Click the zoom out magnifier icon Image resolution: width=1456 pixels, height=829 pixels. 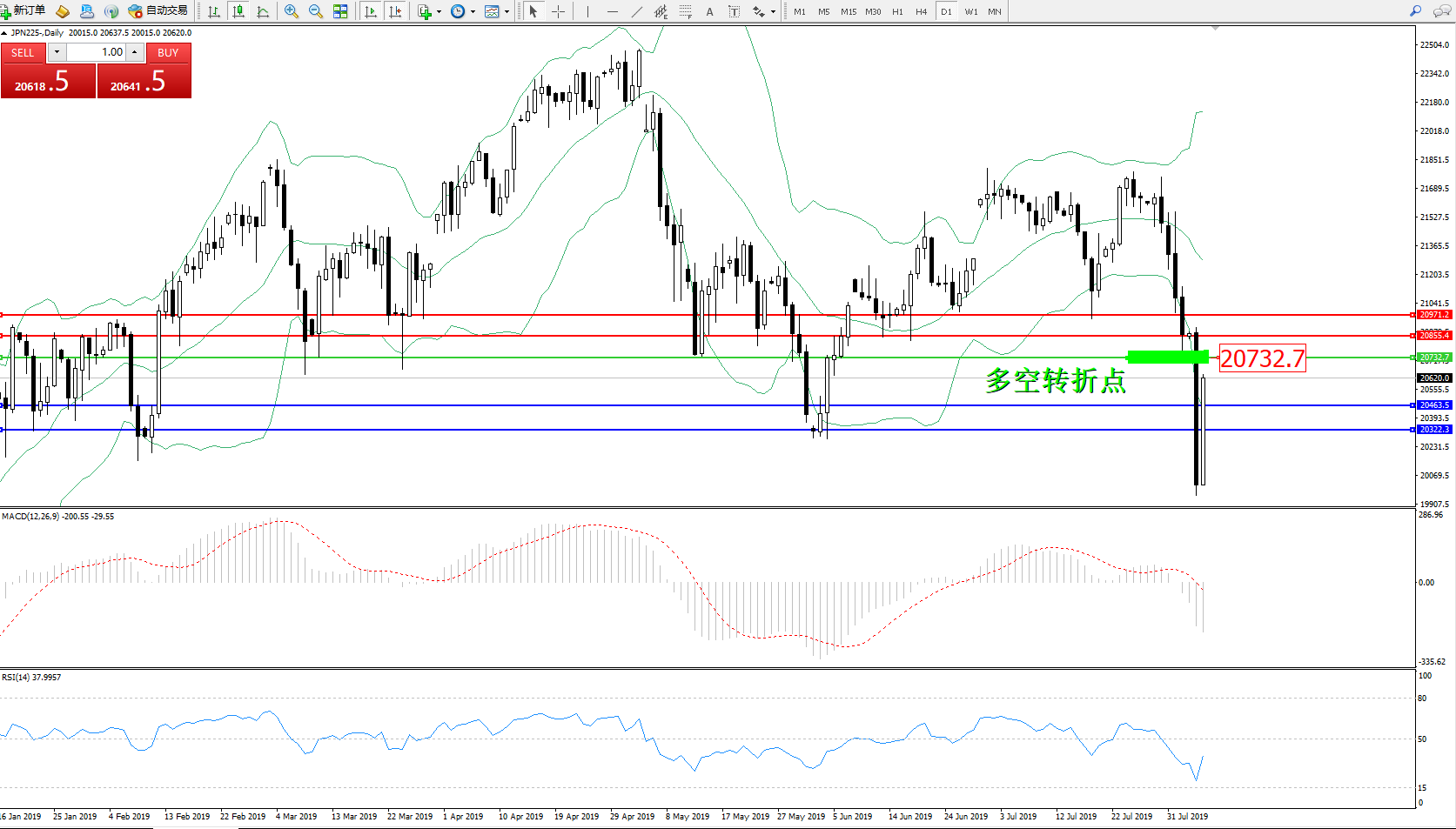[x=316, y=11]
